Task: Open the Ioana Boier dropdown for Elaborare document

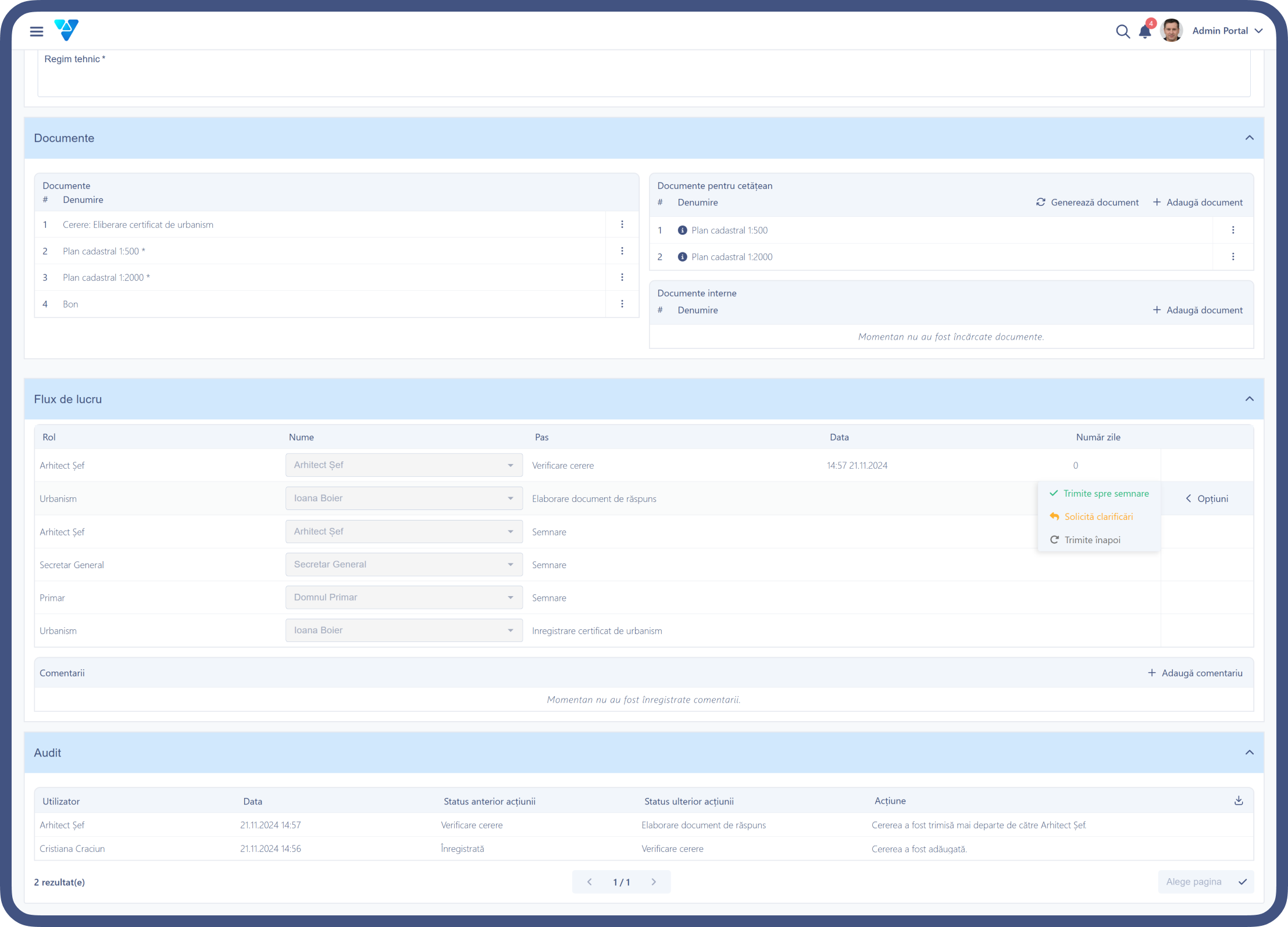Action: click(404, 498)
